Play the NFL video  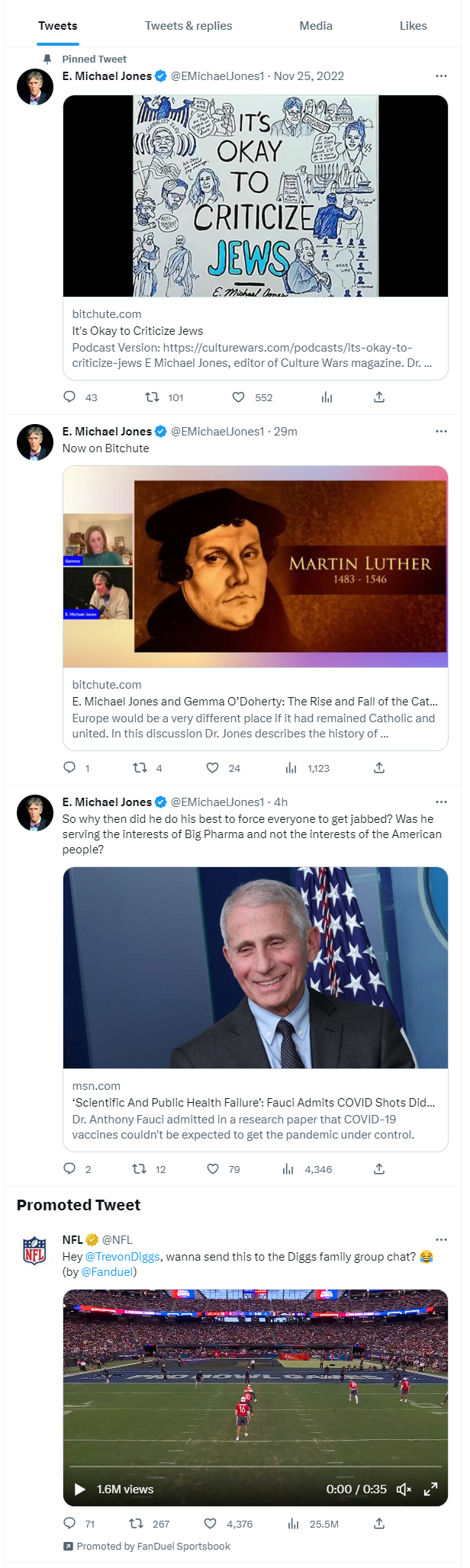tap(79, 1489)
